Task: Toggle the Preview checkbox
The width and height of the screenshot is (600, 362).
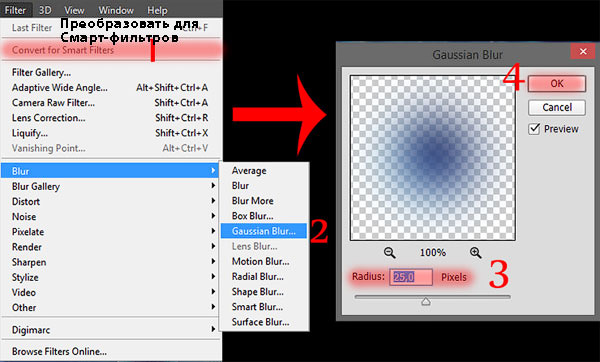Action: (534, 129)
